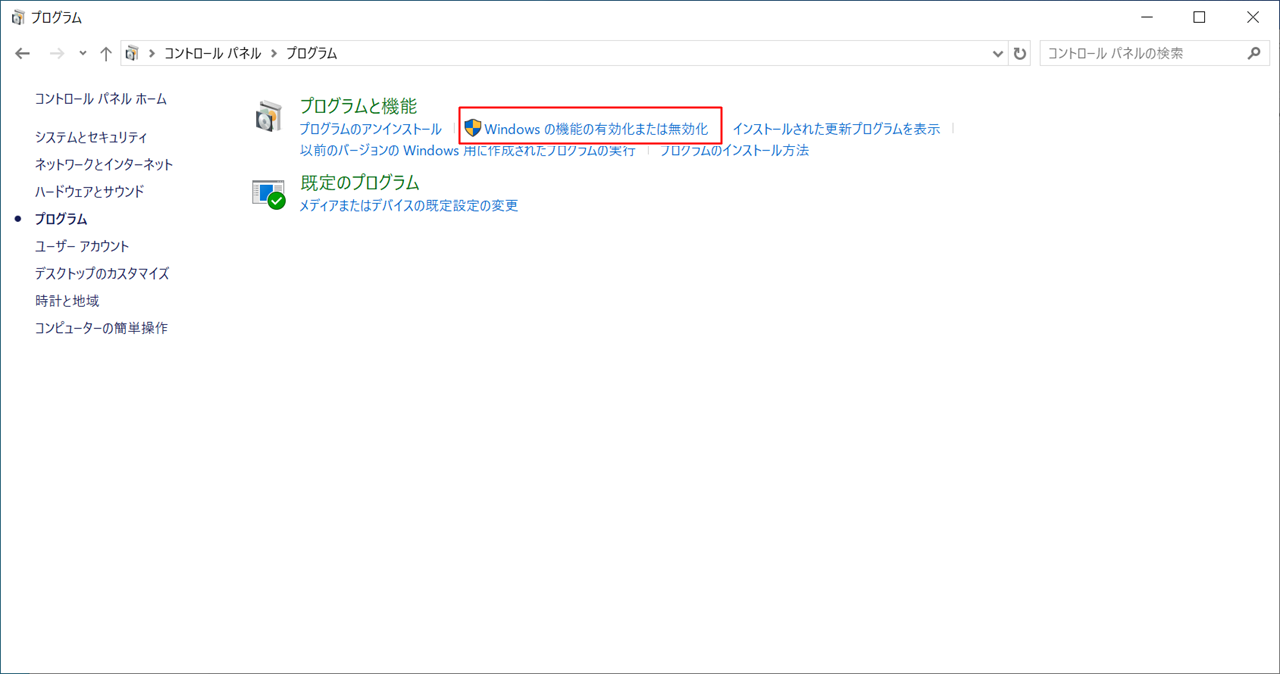Click the shield icon beside Windows の機能
The height and width of the screenshot is (674, 1280).
tap(473, 129)
